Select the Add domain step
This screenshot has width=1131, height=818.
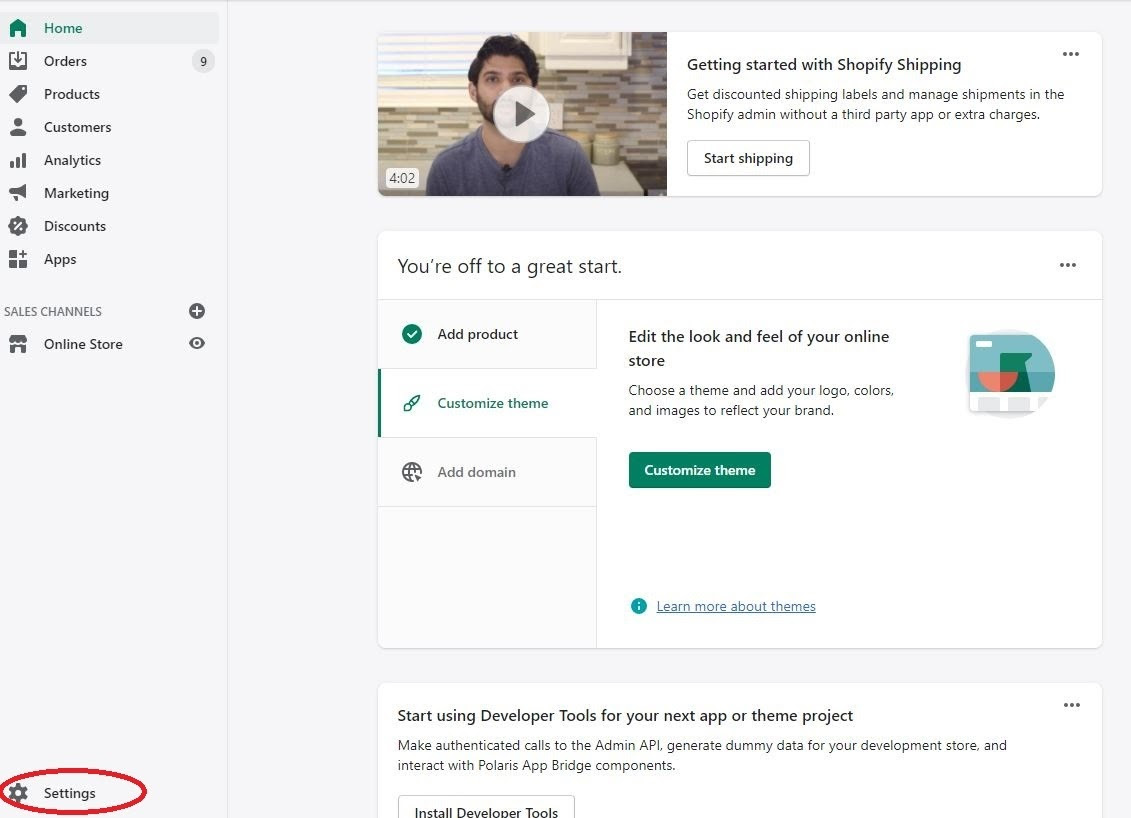coord(488,472)
